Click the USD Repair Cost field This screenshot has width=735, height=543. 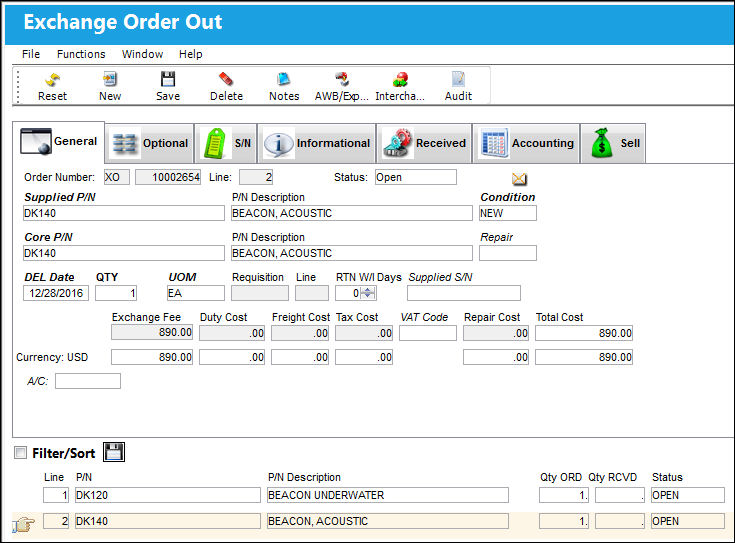[496, 357]
